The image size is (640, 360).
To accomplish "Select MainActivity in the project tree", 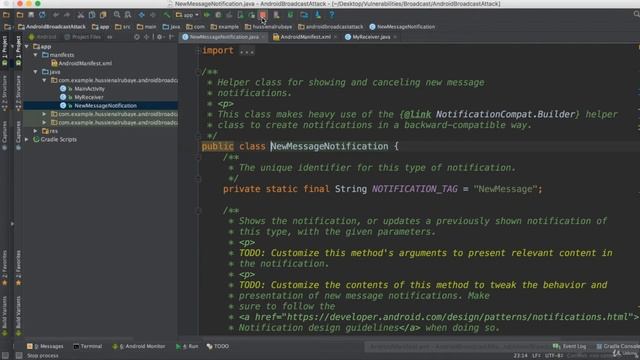I will pyautogui.click(x=82, y=89).
